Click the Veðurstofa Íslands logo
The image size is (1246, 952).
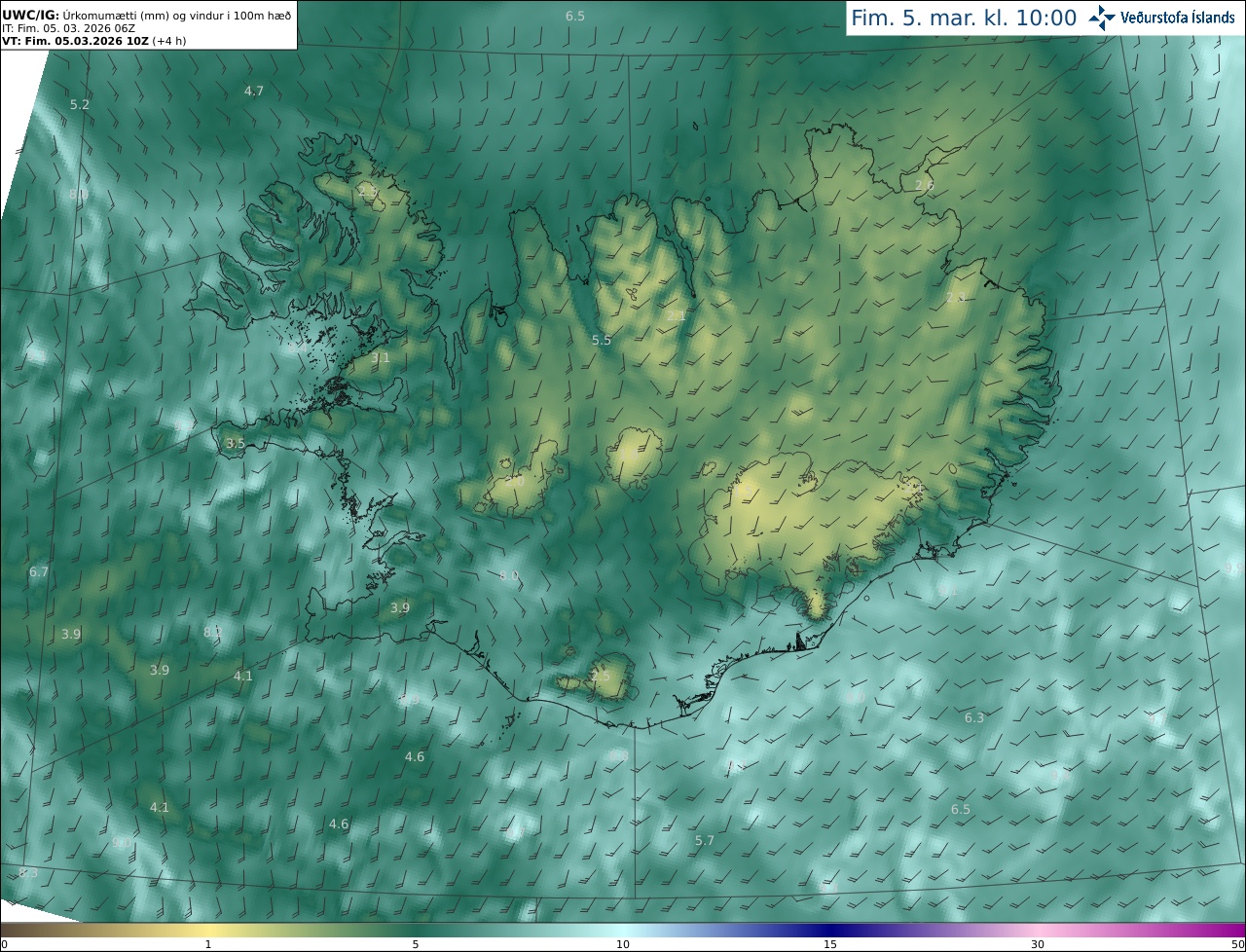[x=1162, y=18]
